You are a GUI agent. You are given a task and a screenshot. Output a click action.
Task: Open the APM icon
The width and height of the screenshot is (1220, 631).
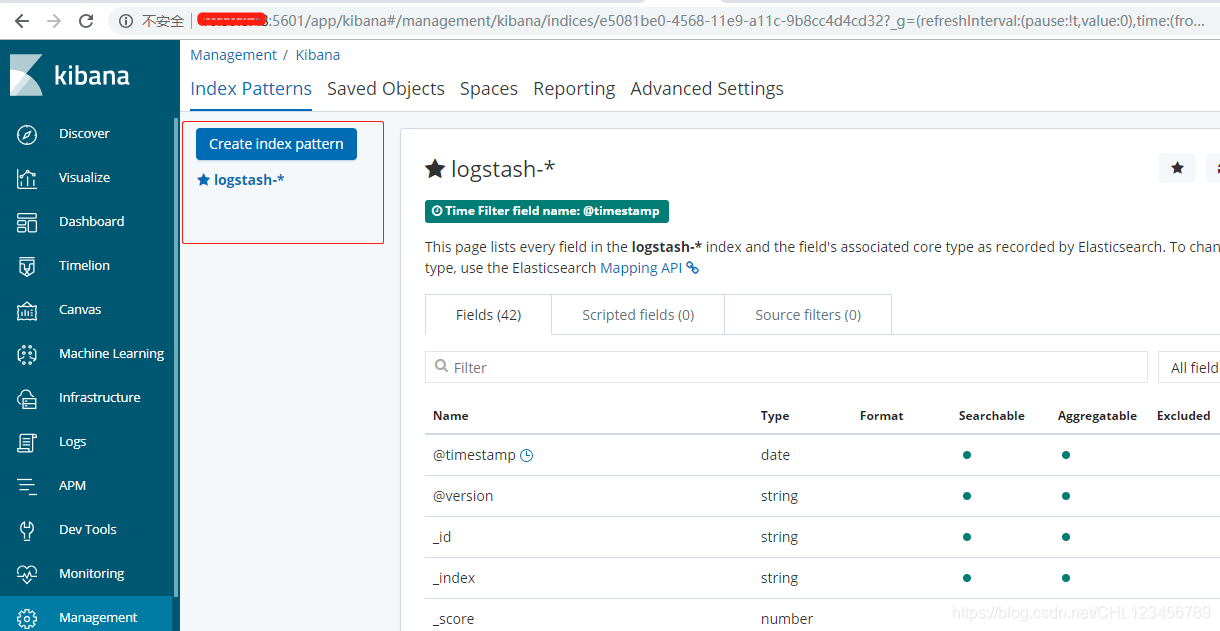coord(27,486)
